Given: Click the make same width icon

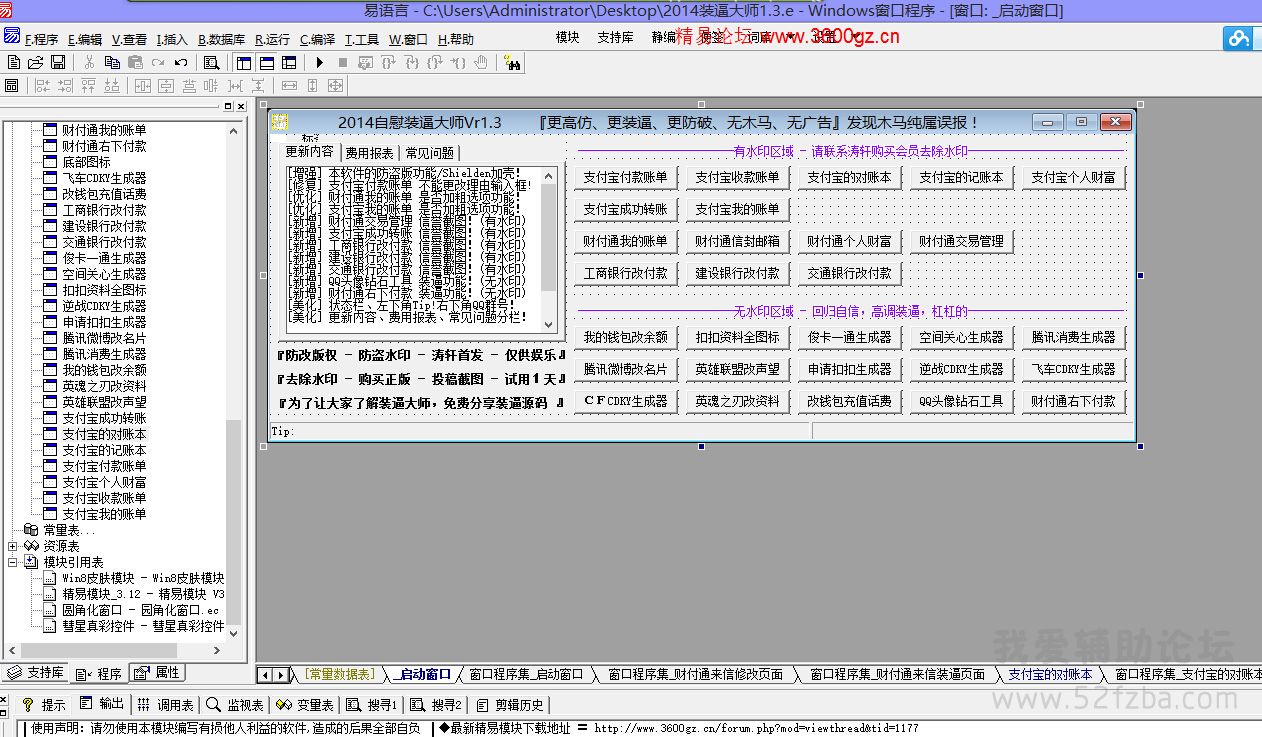Looking at the screenshot, I should click(289, 86).
